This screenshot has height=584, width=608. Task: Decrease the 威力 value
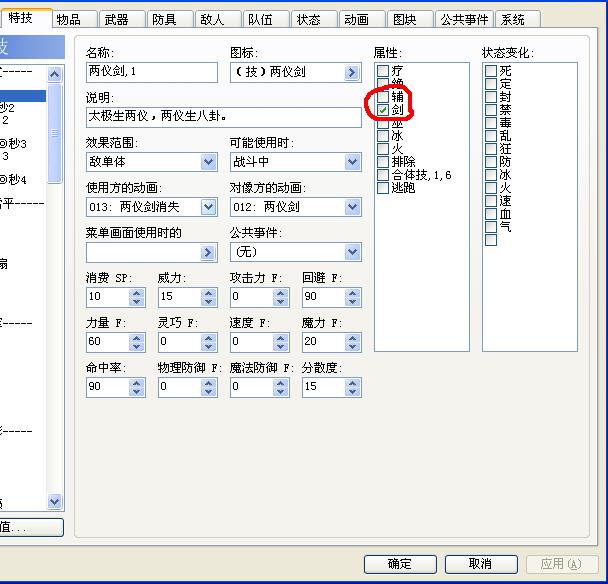coord(208,302)
